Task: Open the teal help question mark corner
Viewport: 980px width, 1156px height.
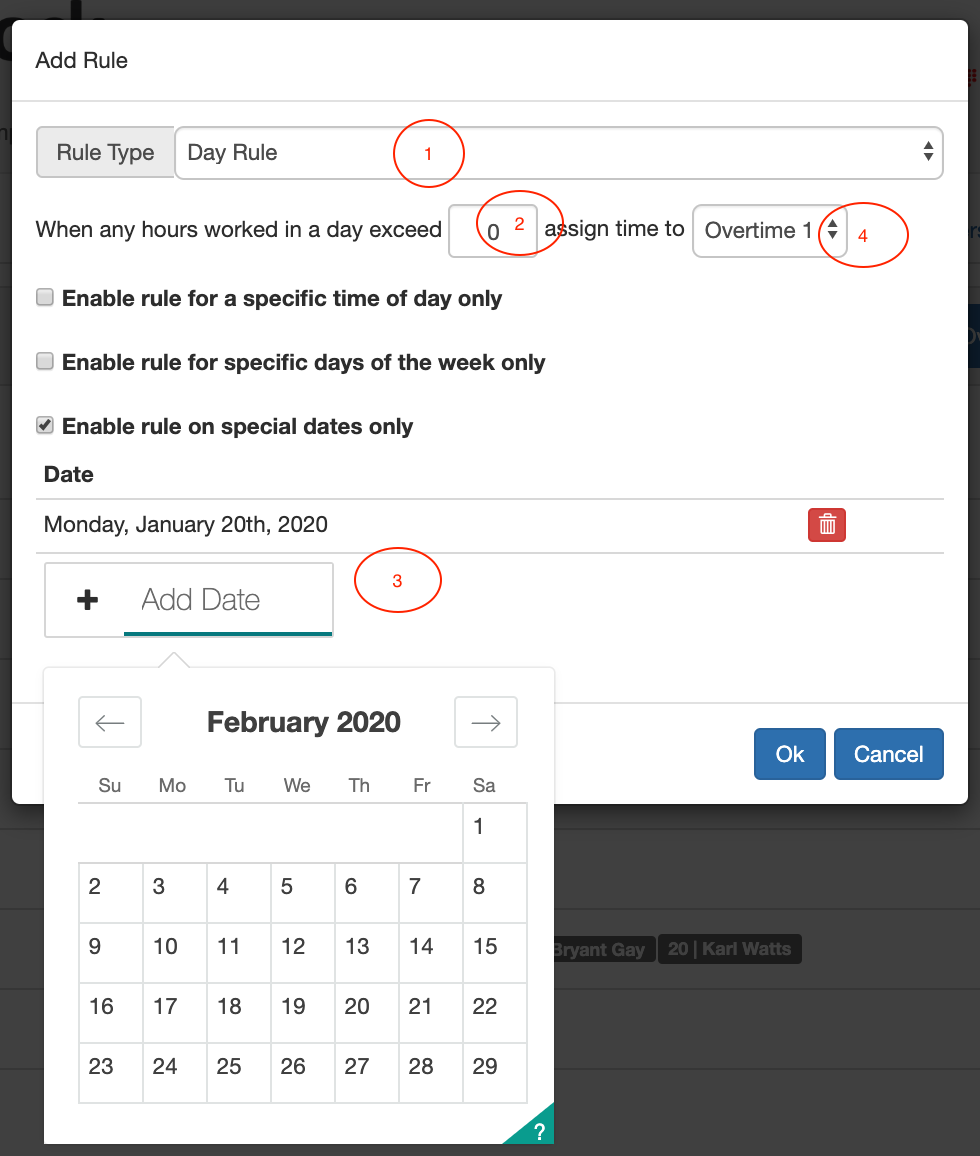Action: (537, 1129)
